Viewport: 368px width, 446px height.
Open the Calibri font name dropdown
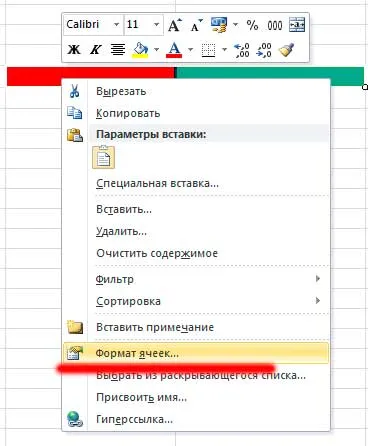tap(116, 25)
